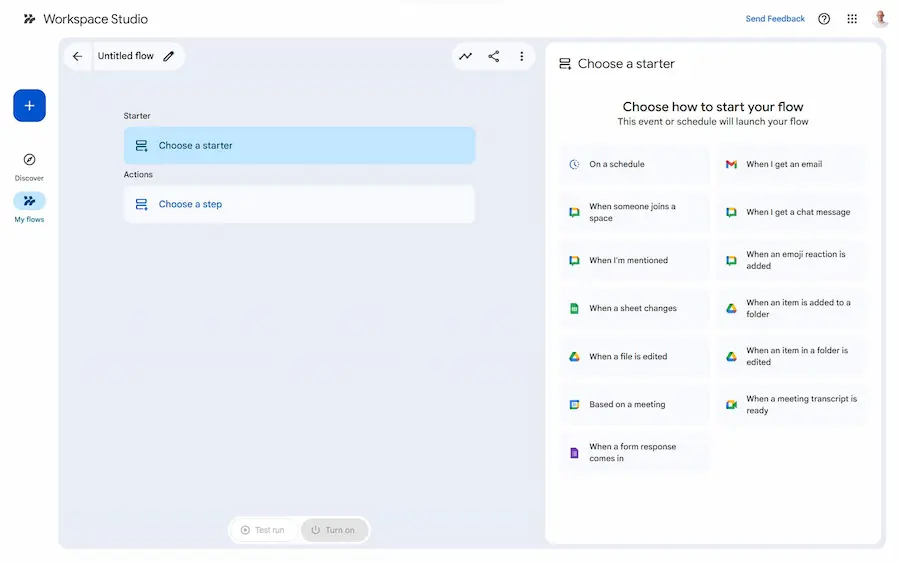The image size is (900, 563).
Task: Edit flow name with pencil icon
Action: 168,56
